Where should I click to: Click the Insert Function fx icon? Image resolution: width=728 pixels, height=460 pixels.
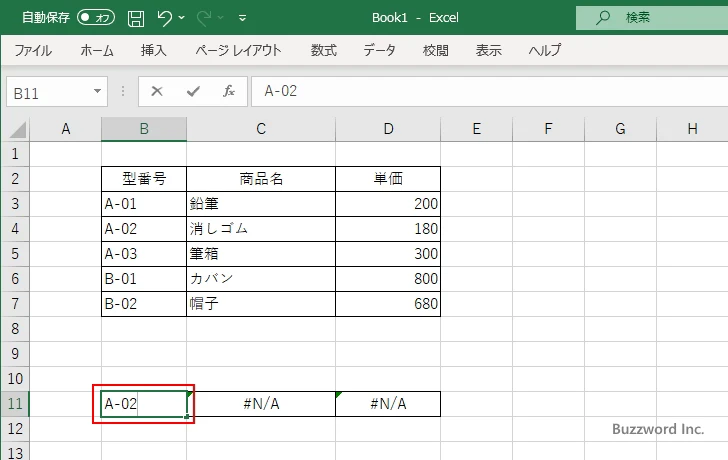tap(228, 91)
